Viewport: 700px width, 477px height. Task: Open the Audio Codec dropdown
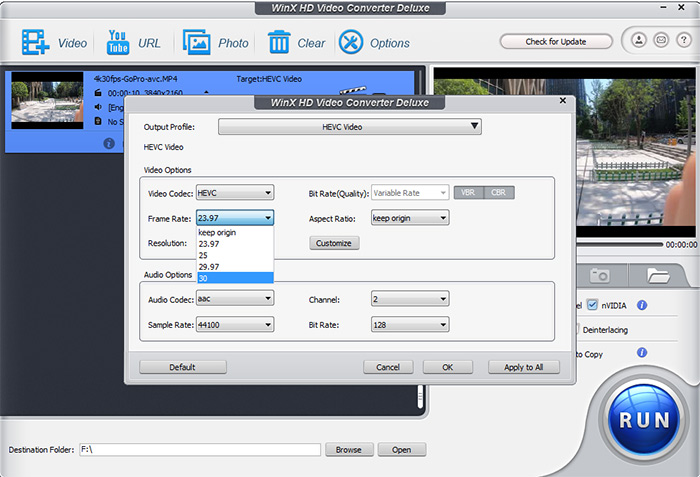[x=235, y=299]
